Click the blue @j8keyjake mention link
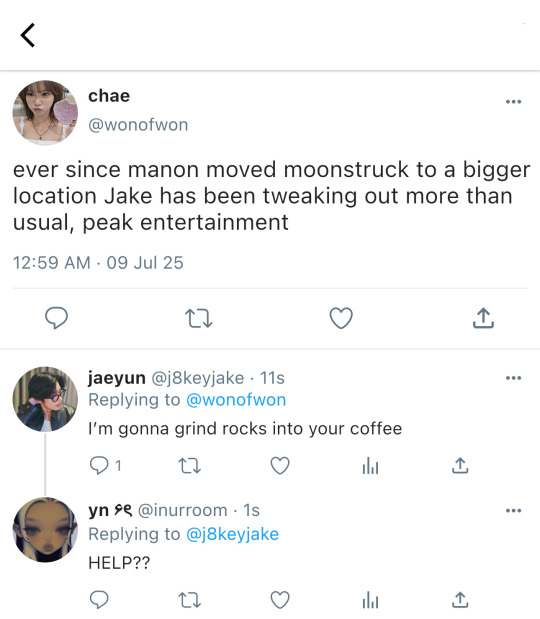 pos(232,535)
